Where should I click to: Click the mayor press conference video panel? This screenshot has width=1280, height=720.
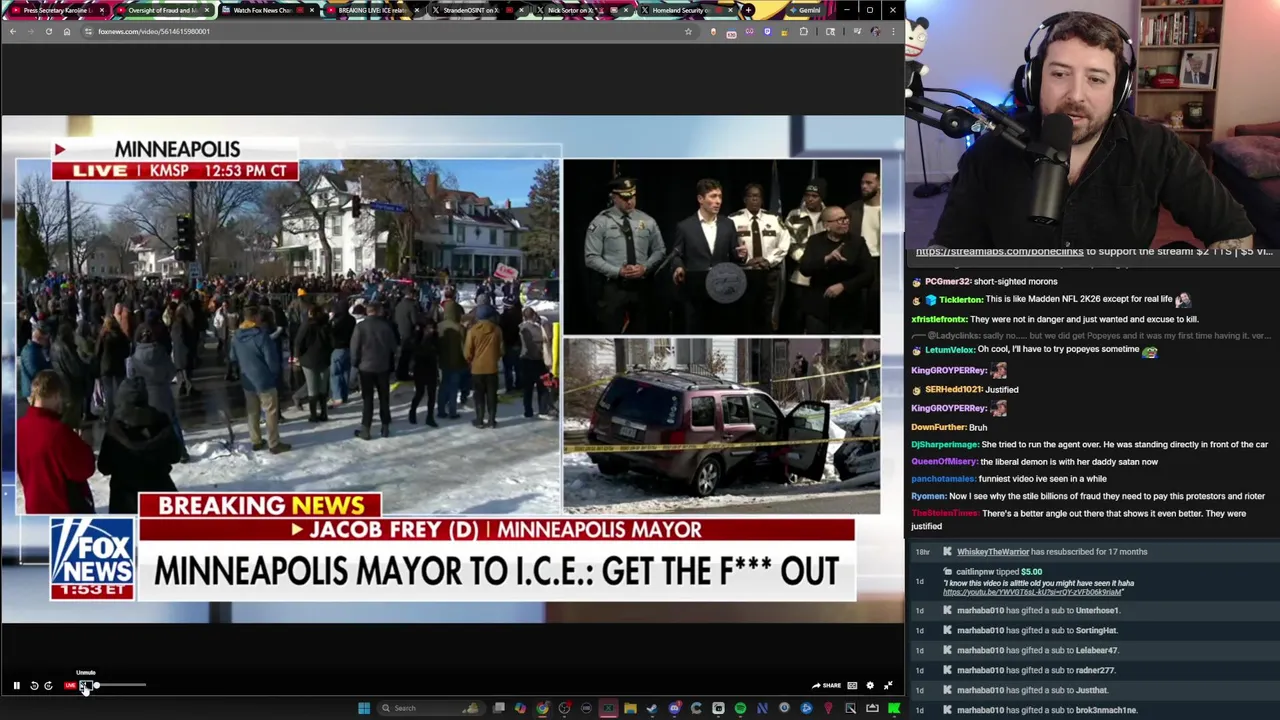pyautogui.click(x=721, y=247)
